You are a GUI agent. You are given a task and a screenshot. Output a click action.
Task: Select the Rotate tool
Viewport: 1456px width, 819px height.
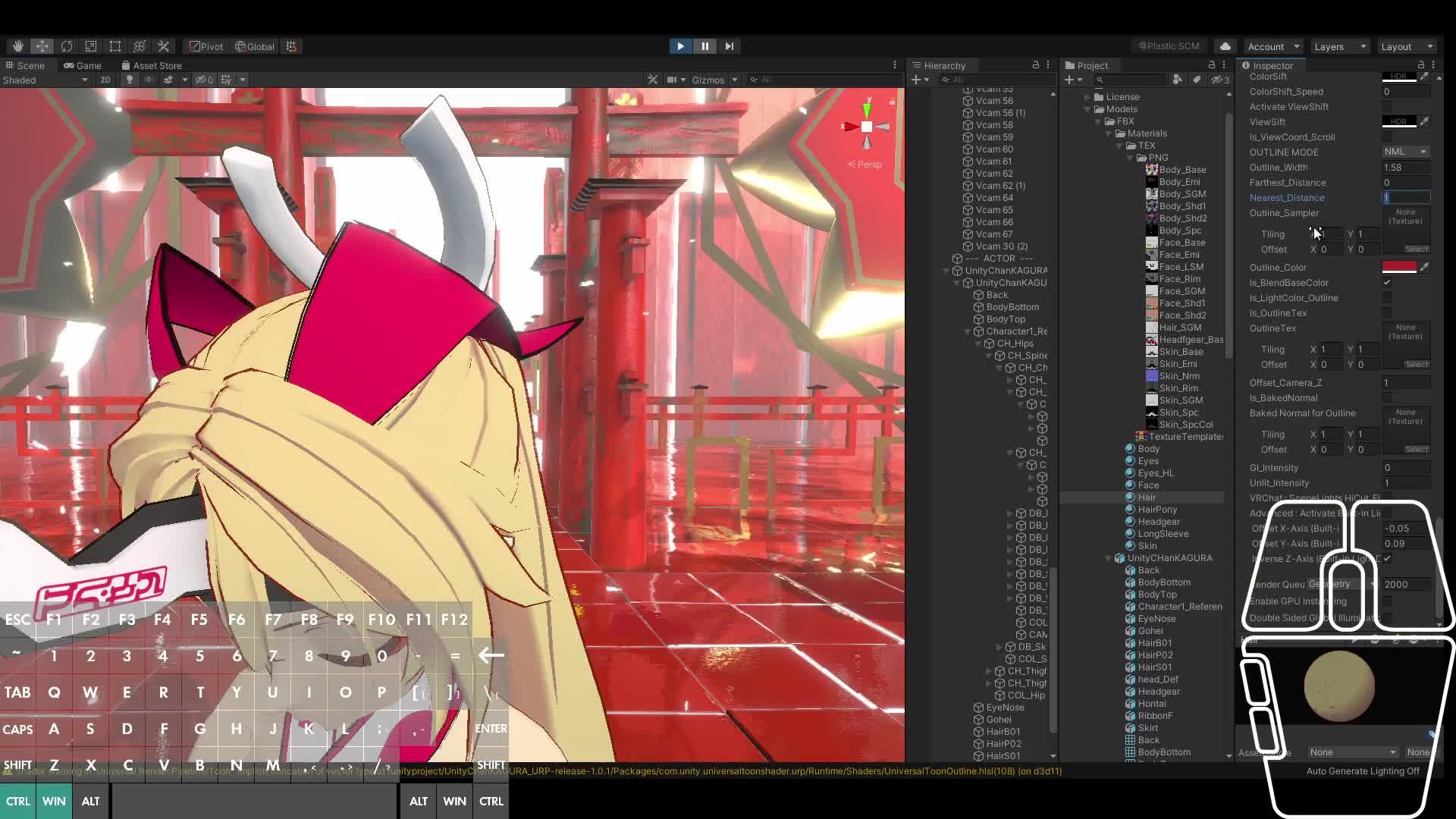click(67, 46)
